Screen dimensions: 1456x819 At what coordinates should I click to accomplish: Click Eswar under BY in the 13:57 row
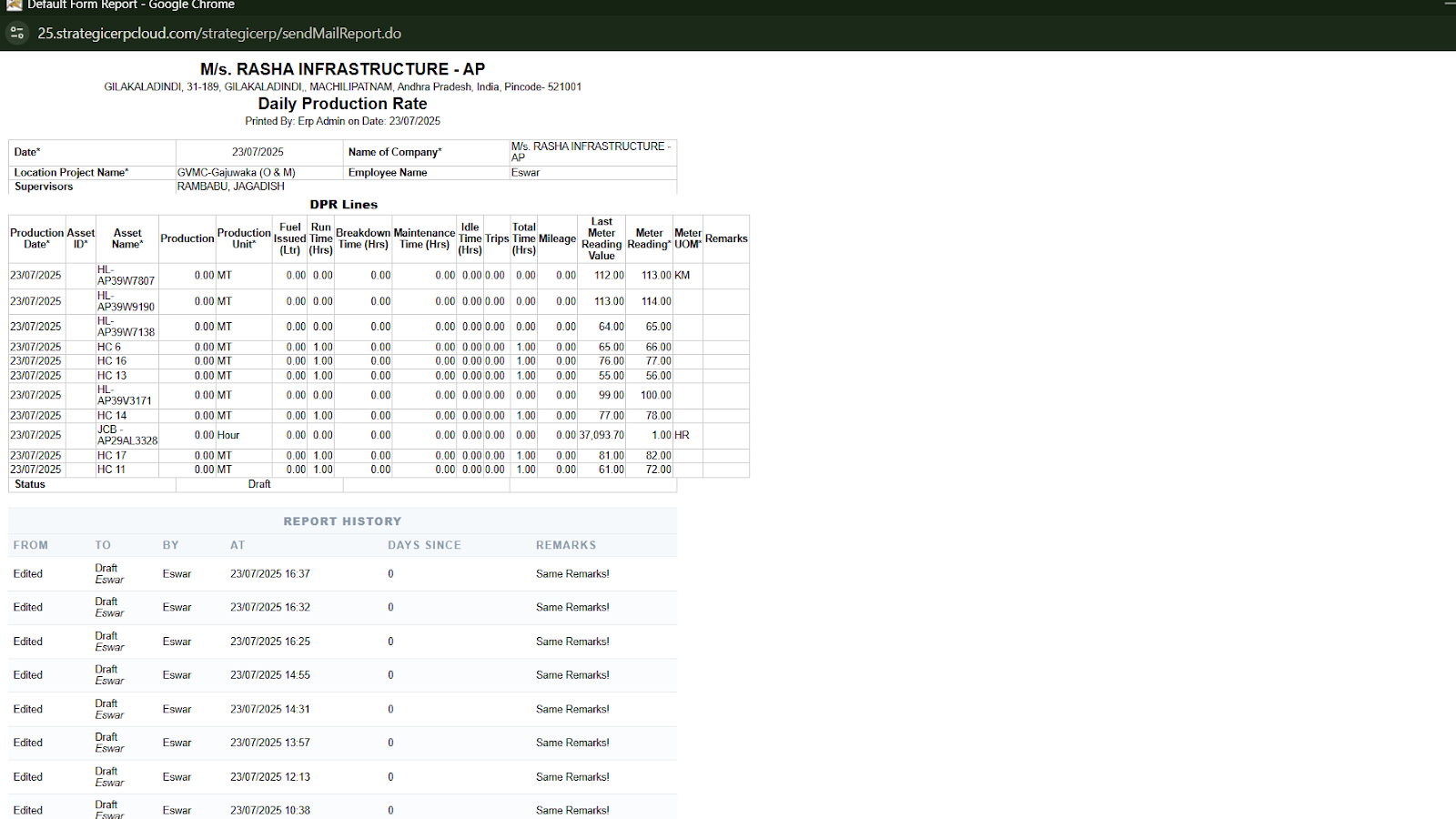click(177, 743)
